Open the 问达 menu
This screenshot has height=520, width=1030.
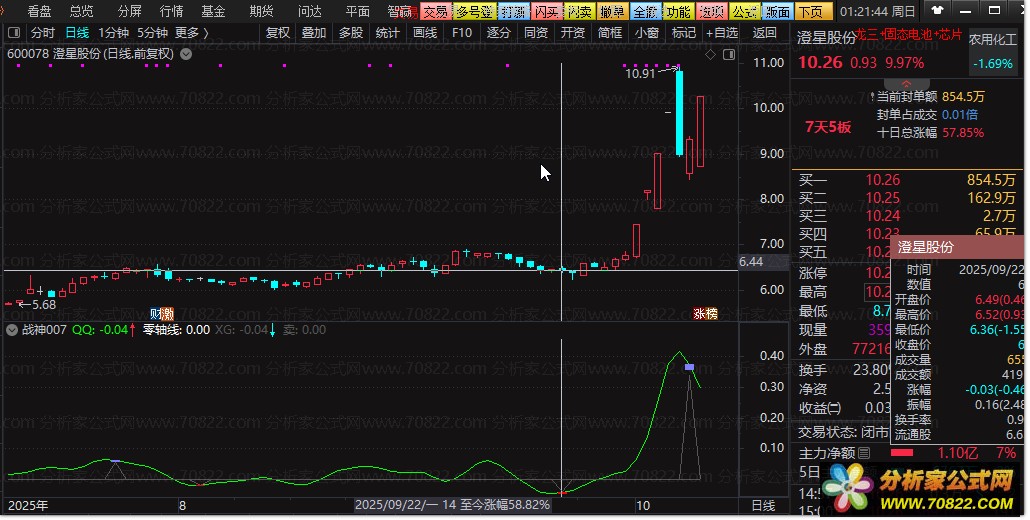(x=309, y=11)
